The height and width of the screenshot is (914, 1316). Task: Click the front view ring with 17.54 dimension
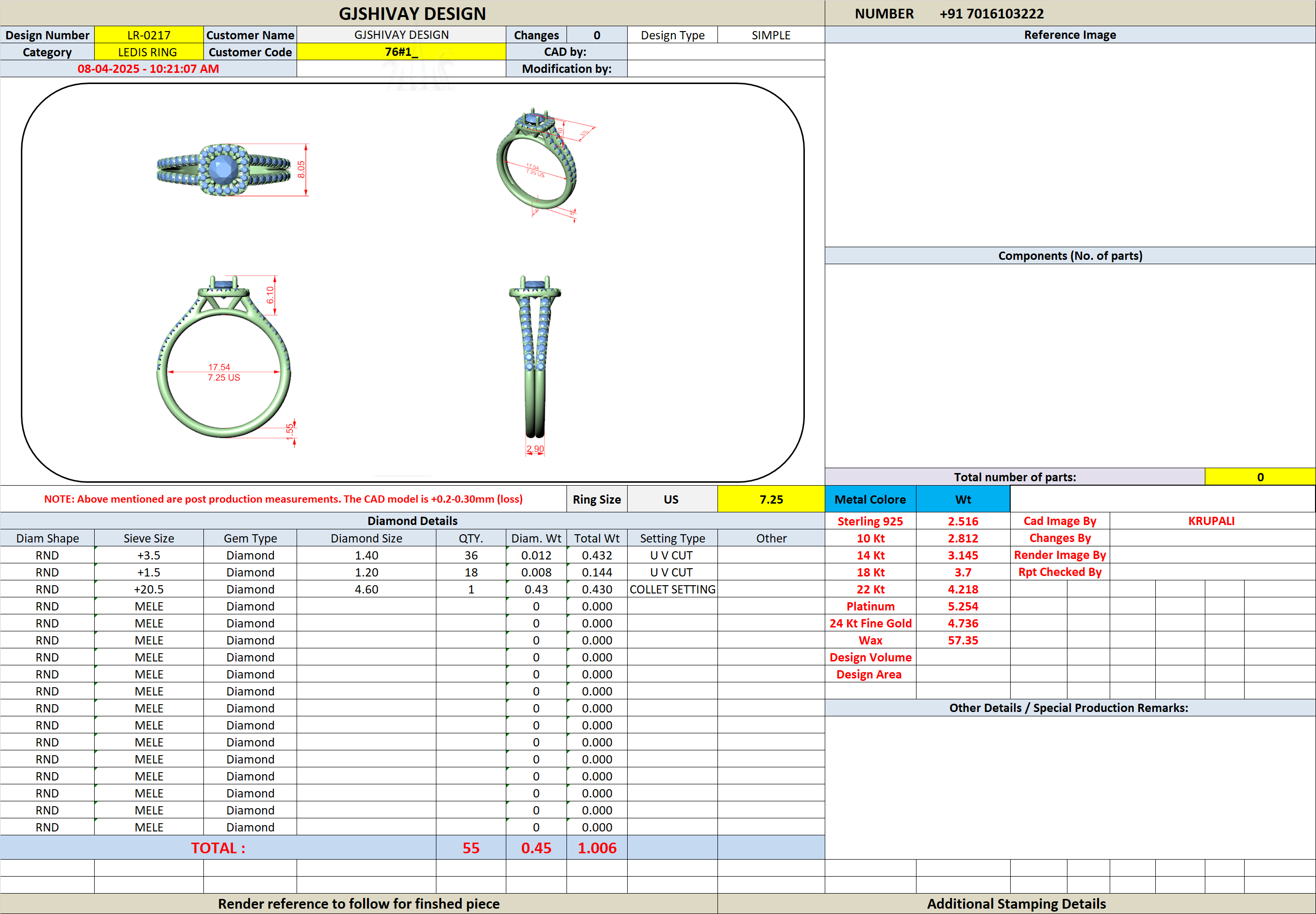[224, 357]
